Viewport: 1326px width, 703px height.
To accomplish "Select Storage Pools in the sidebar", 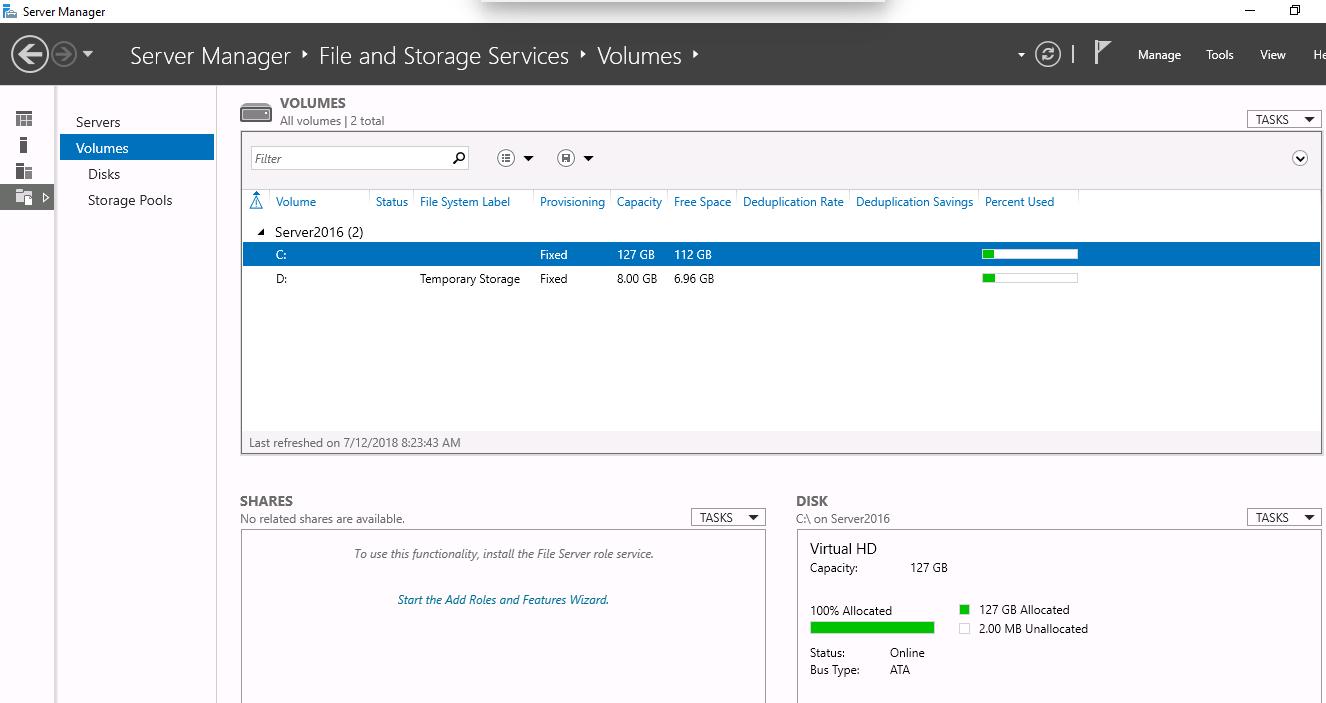I will tap(129, 200).
